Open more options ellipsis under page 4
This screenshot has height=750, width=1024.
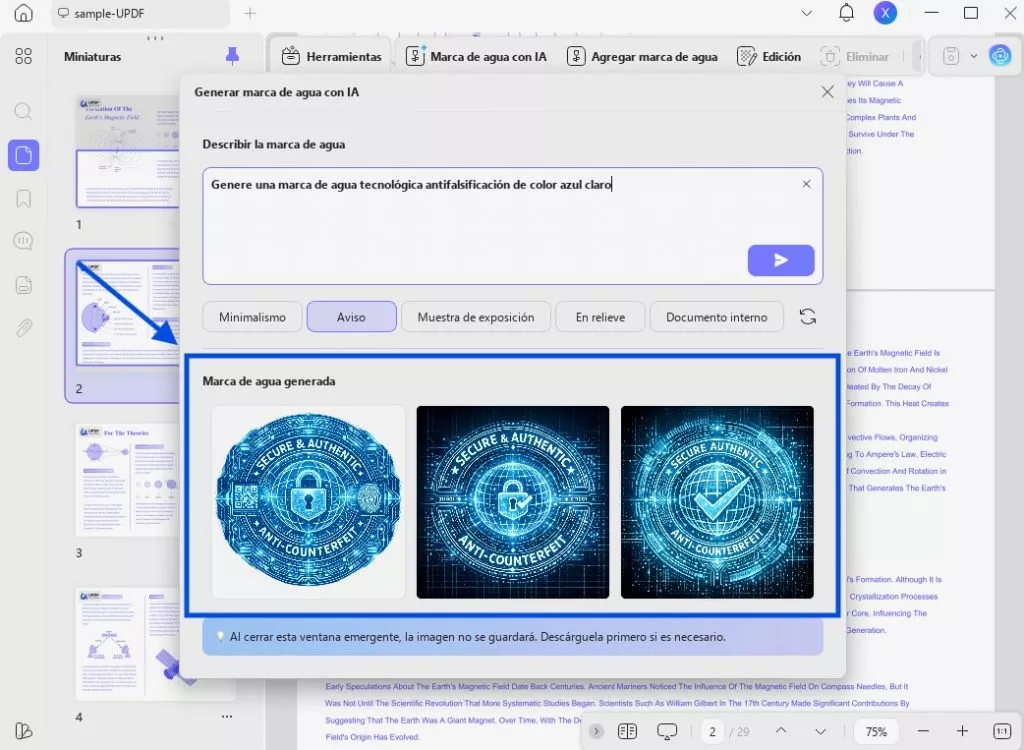(x=227, y=716)
